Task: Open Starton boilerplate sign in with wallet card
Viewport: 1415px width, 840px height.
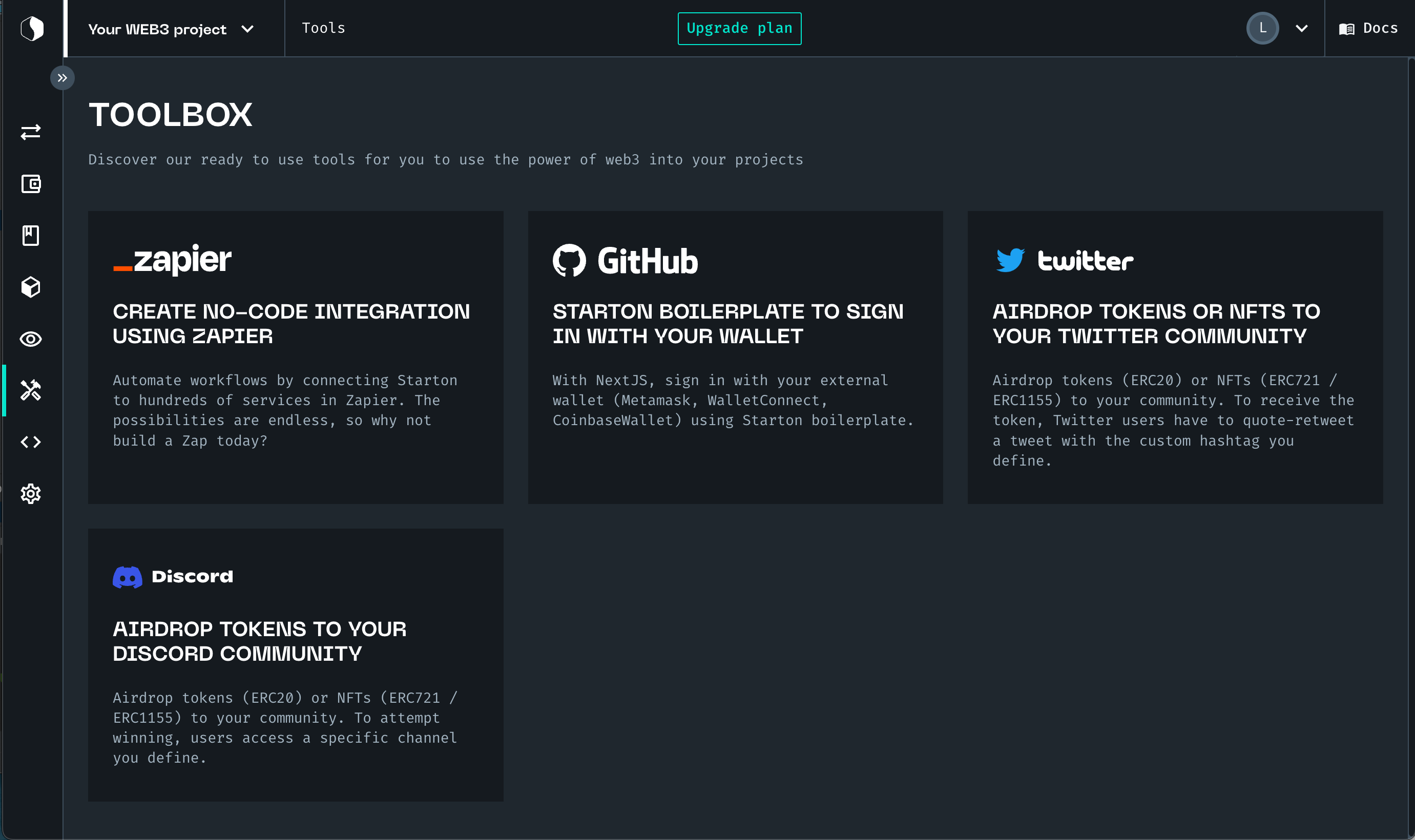Action: coord(735,357)
